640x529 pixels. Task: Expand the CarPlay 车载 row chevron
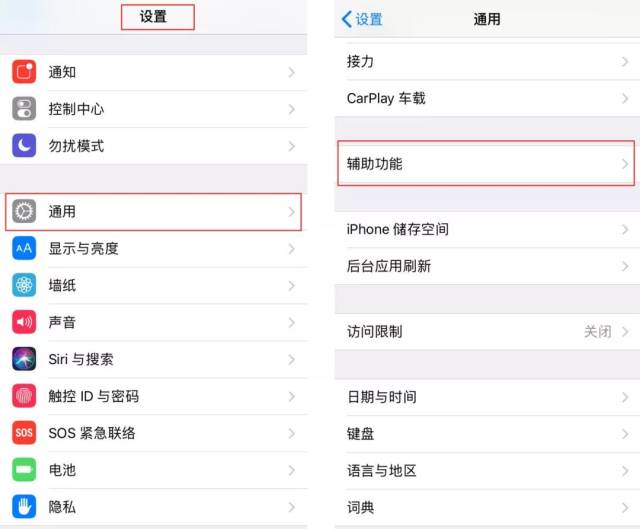tap(625, 98)
